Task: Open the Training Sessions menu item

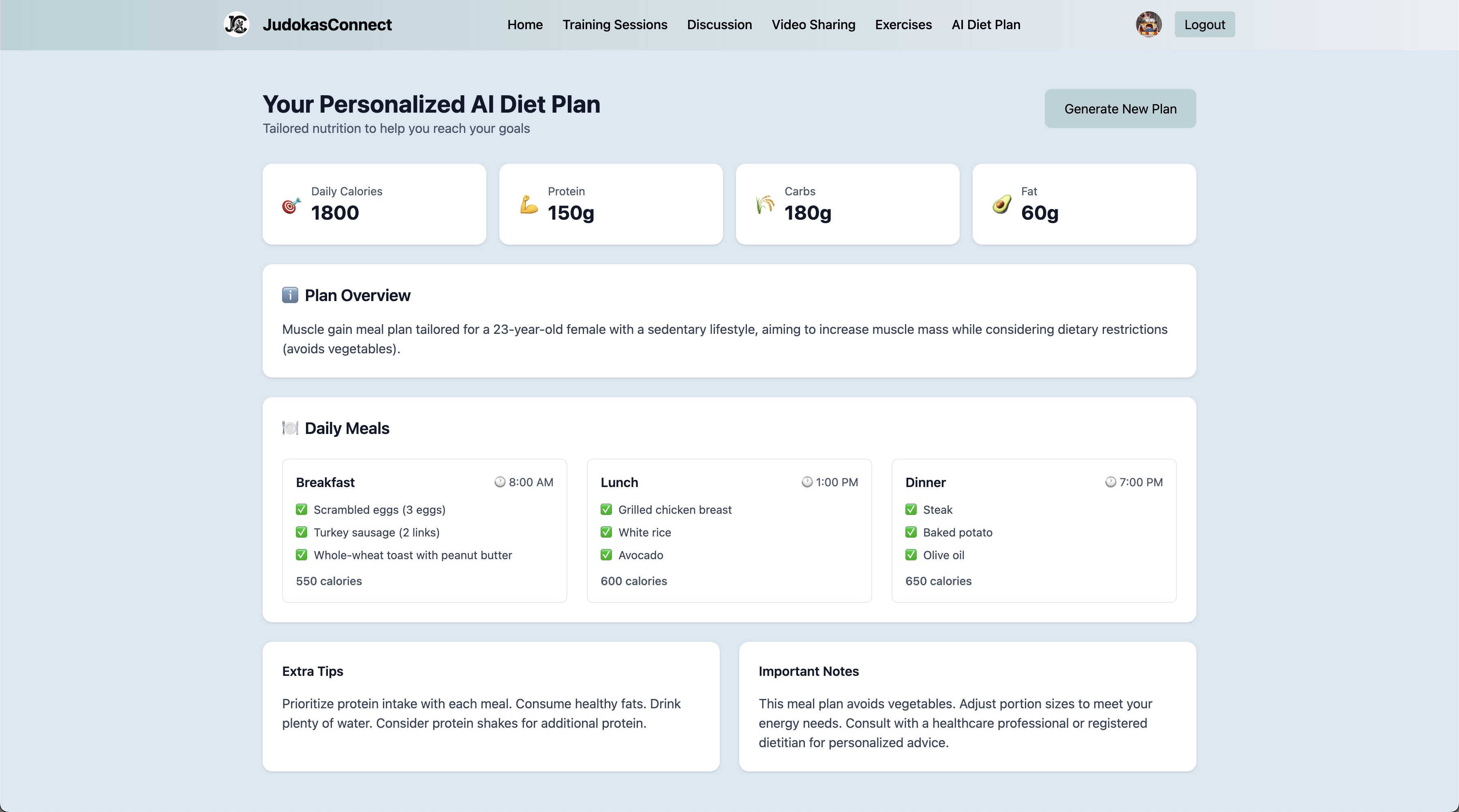Action: (x=614, y=24)
